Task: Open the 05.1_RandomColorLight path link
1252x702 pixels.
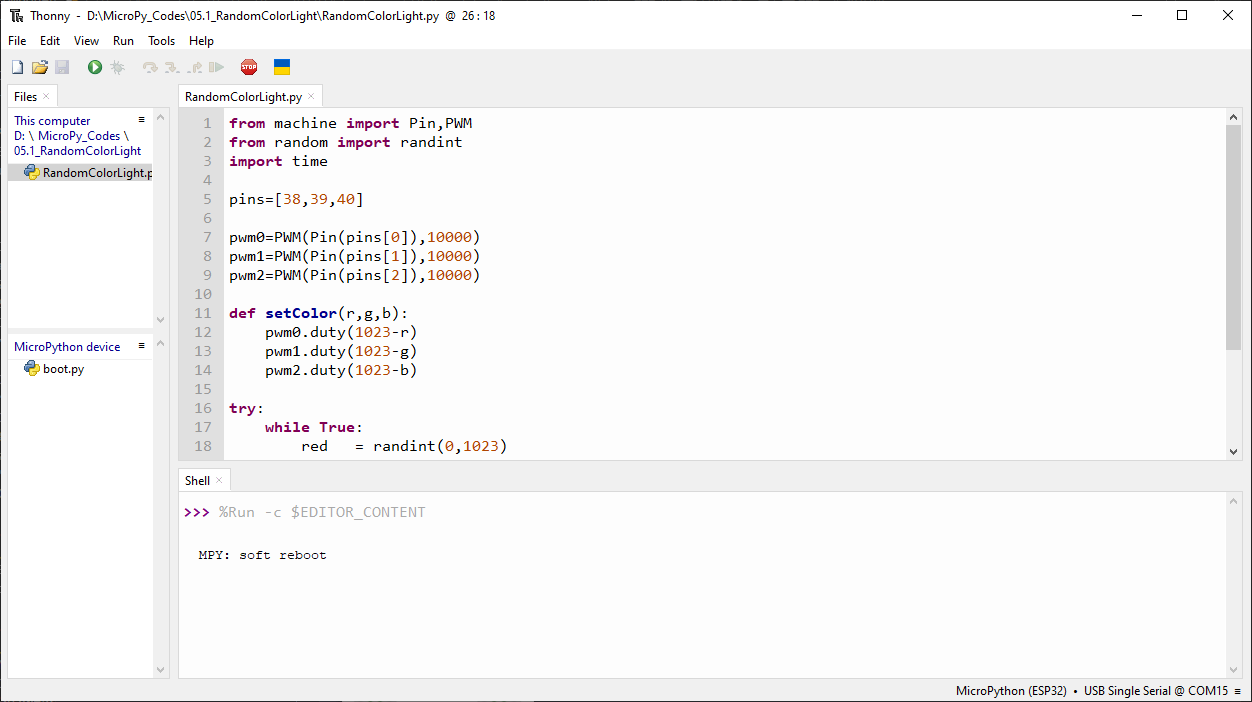Action: point(78,151)
